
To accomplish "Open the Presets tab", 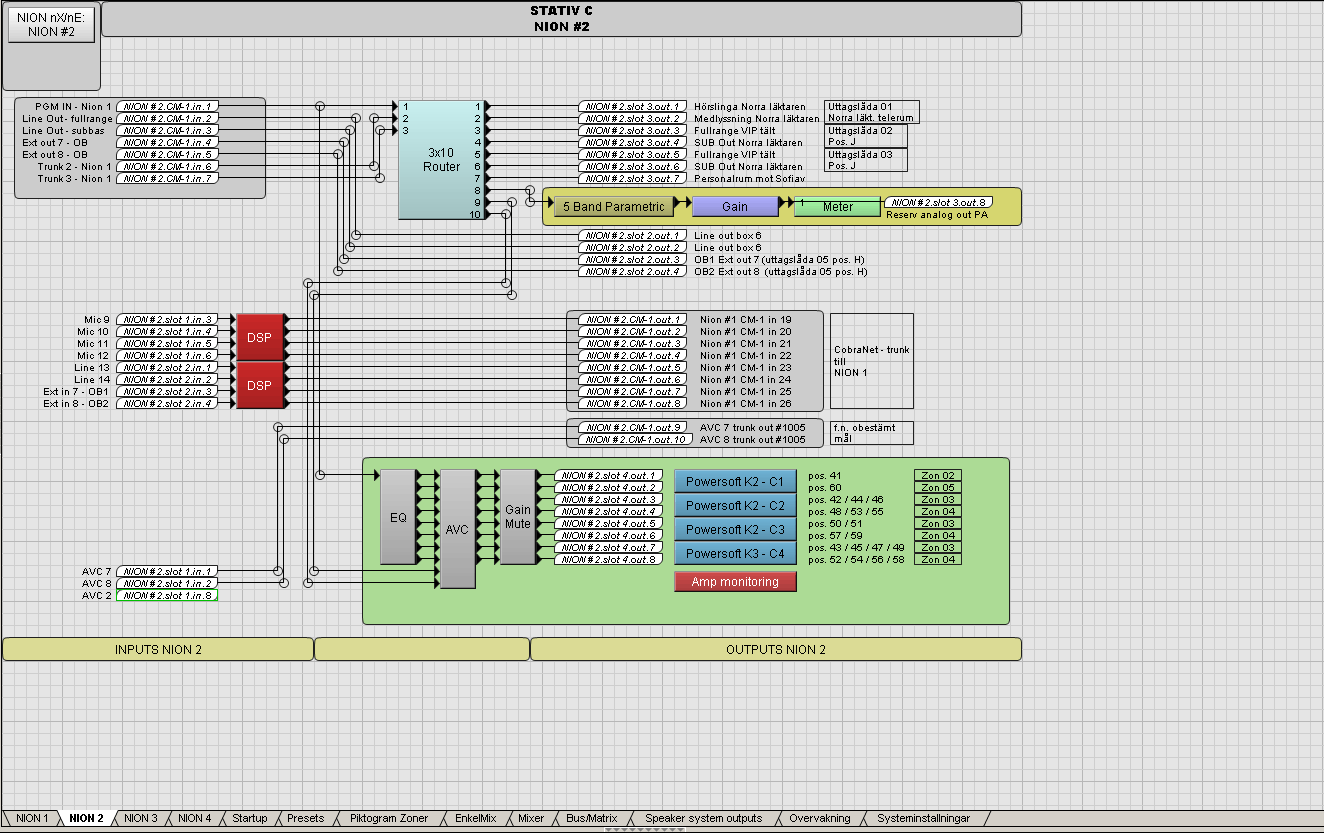I will click(305, 818).
